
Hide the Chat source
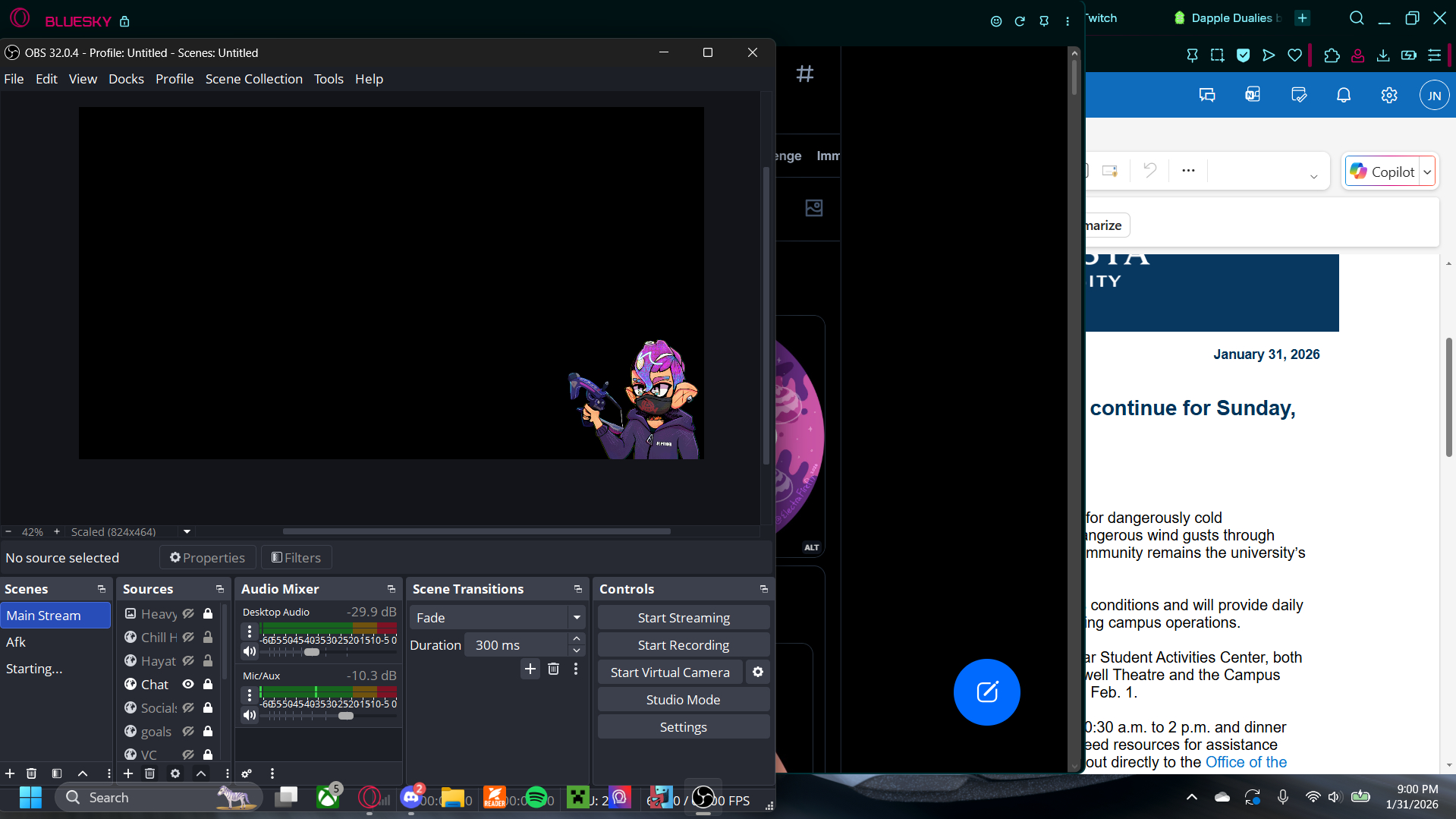pos(188,685)
